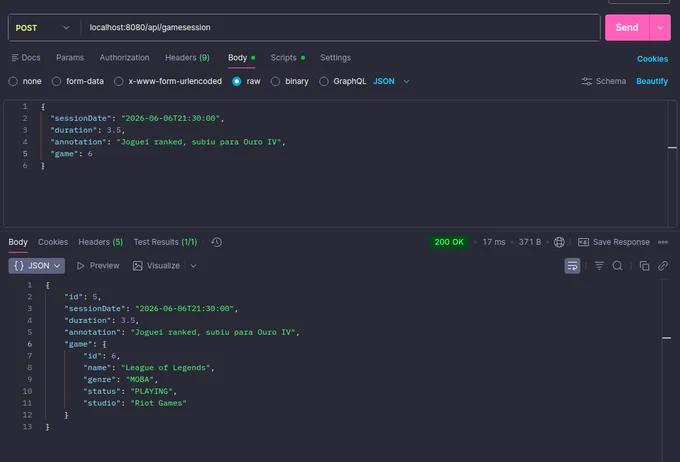Click the search response icon

pyautogui.click(x=618, y=265)
